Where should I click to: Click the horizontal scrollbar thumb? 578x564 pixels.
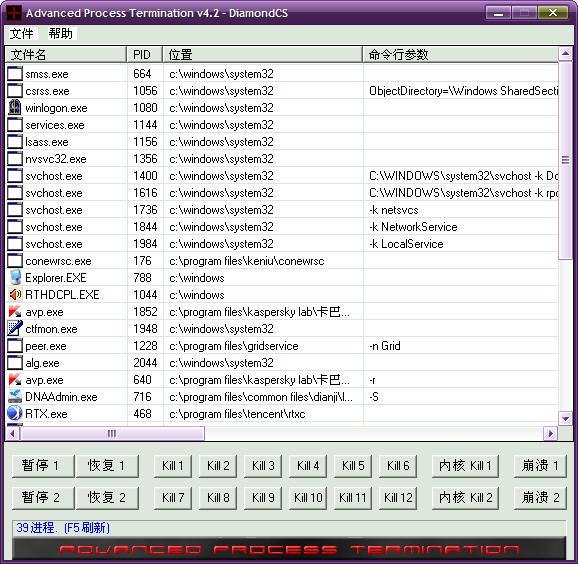click(112, 434)
